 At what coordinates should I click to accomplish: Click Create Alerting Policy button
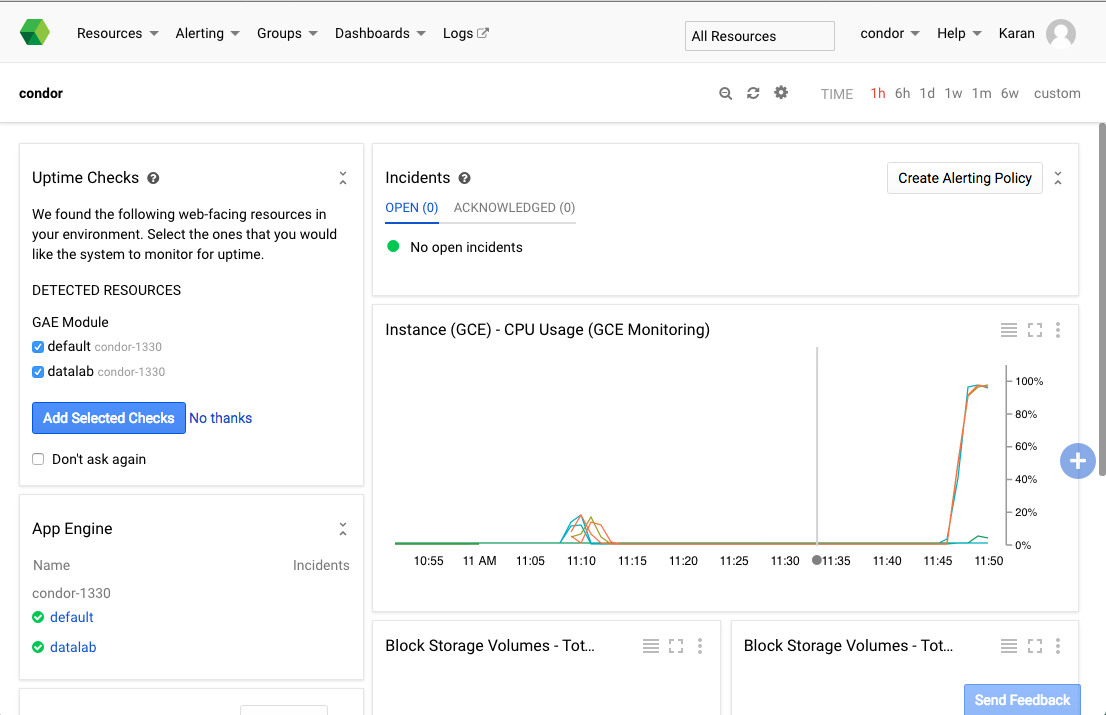(965, 178)
